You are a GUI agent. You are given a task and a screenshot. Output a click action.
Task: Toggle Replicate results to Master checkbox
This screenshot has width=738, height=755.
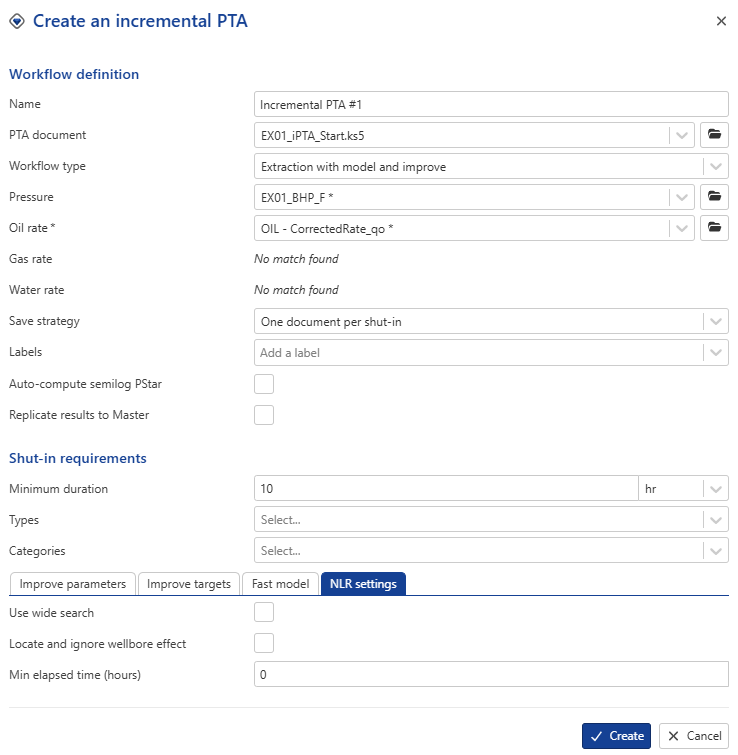click(x=264, y=415)
